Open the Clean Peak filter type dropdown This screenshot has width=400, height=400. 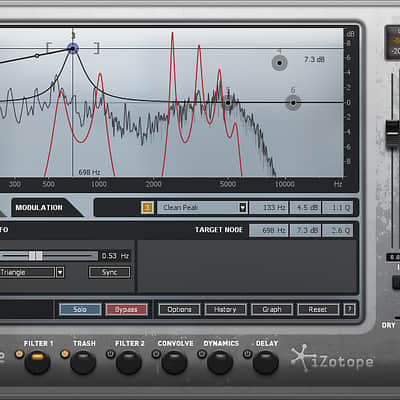coord(243,207)
